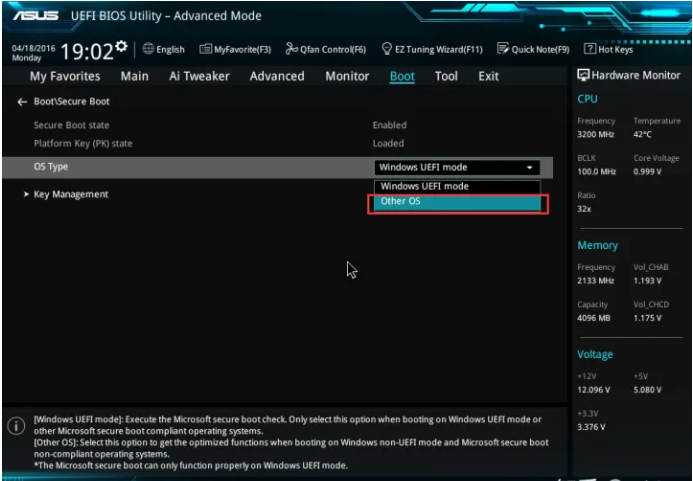Click the Enabled value of Secure Boot state
The width and height of the screenshot is (693, 481).
(x=389, y=125)
